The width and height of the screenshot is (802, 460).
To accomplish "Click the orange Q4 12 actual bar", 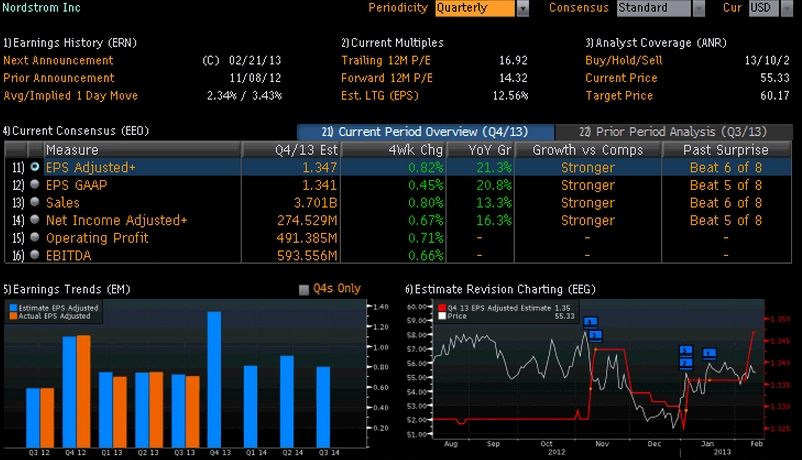I will (x=83, y=391).
